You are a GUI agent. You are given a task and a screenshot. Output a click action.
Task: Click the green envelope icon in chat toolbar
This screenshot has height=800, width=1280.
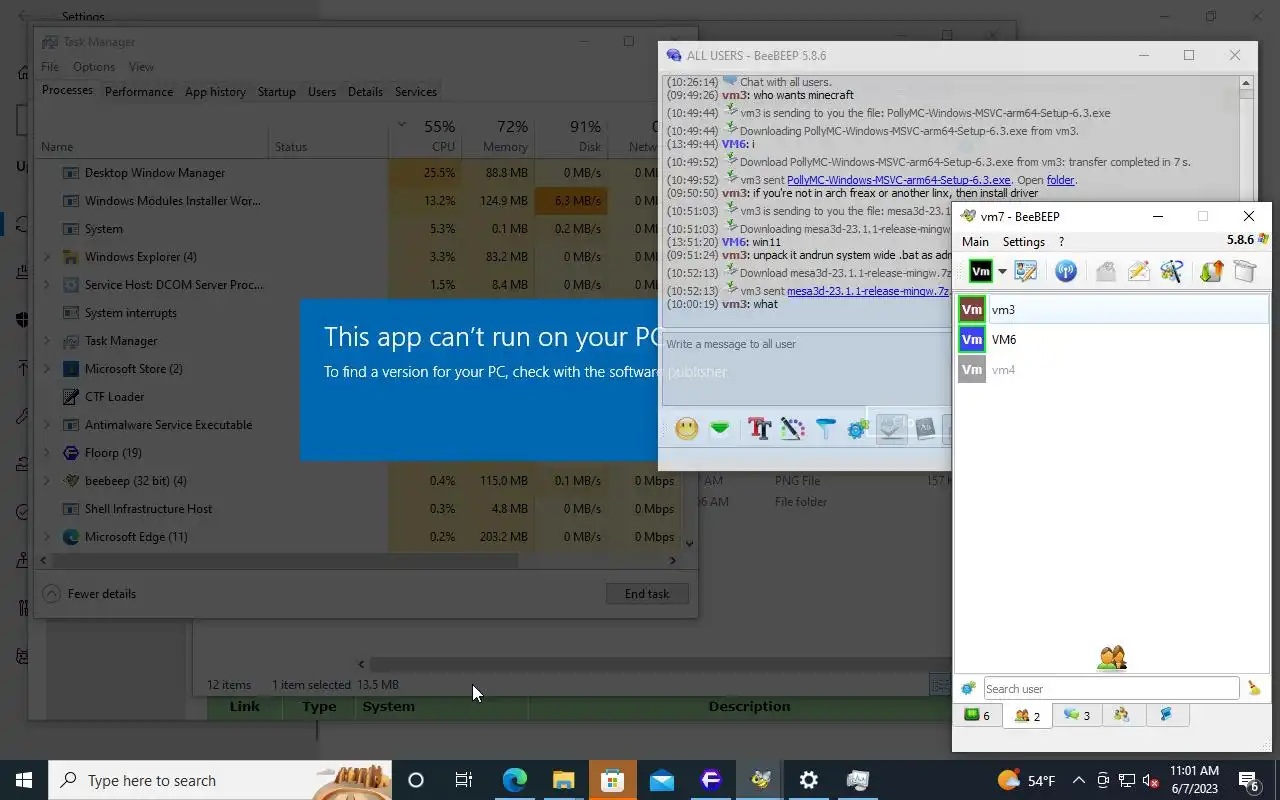pyautogui.click(x=720, y=429)
